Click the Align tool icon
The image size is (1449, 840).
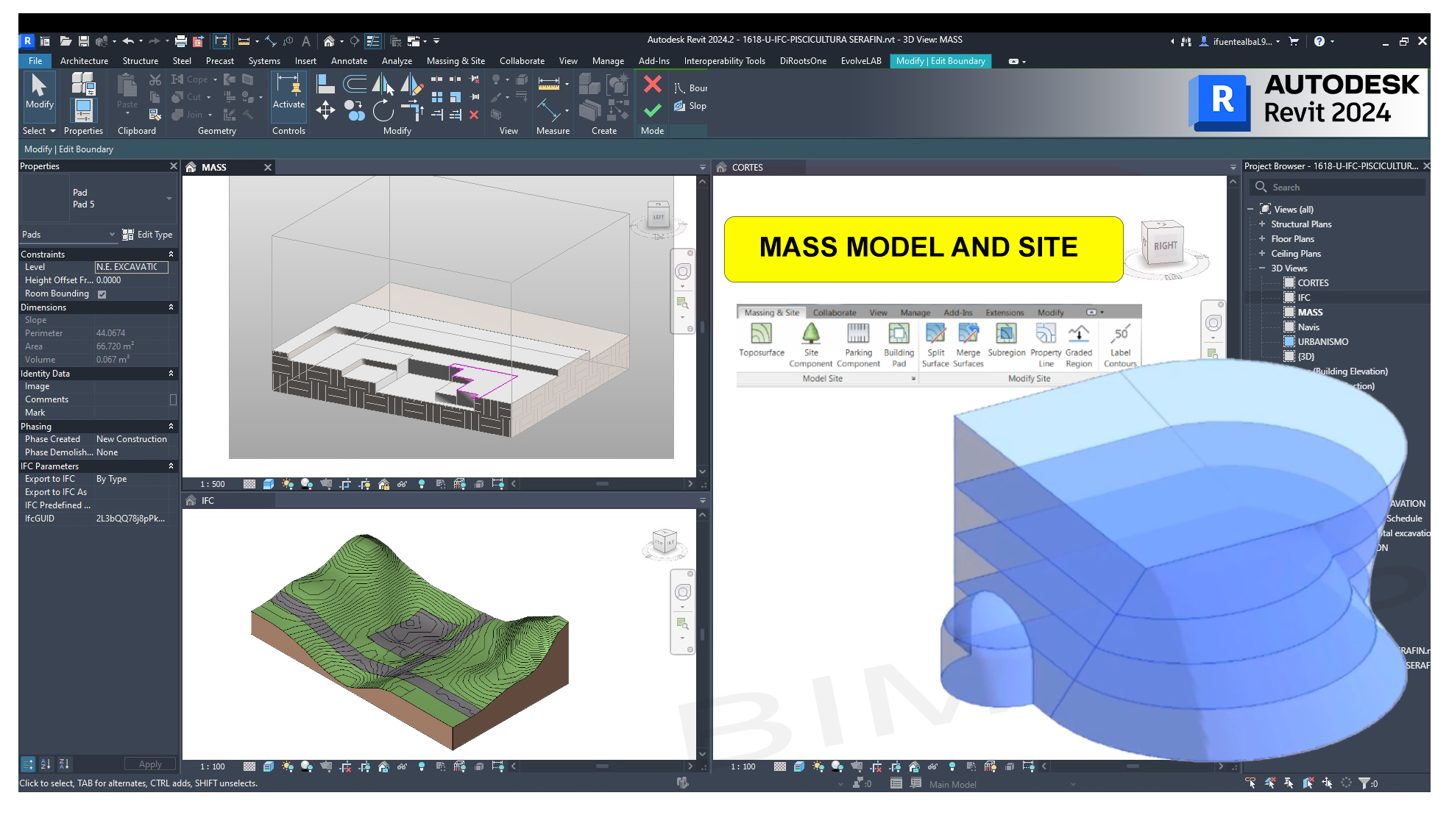pos(325,84)
